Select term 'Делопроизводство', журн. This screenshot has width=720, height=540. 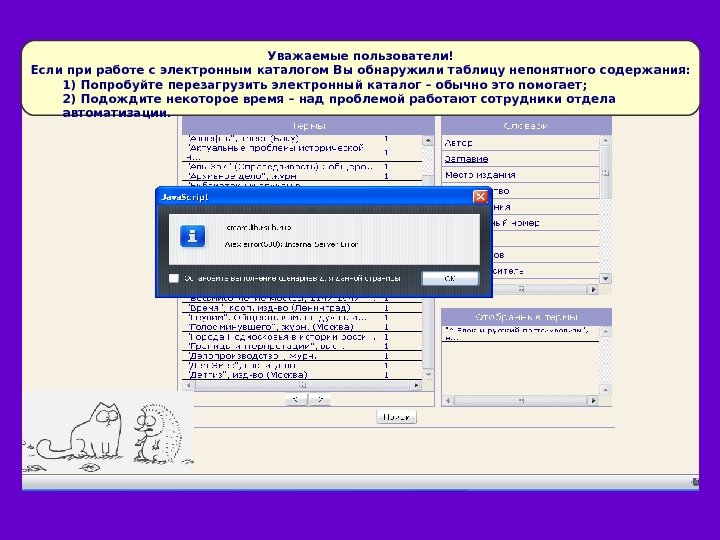[x=303, y=356]
